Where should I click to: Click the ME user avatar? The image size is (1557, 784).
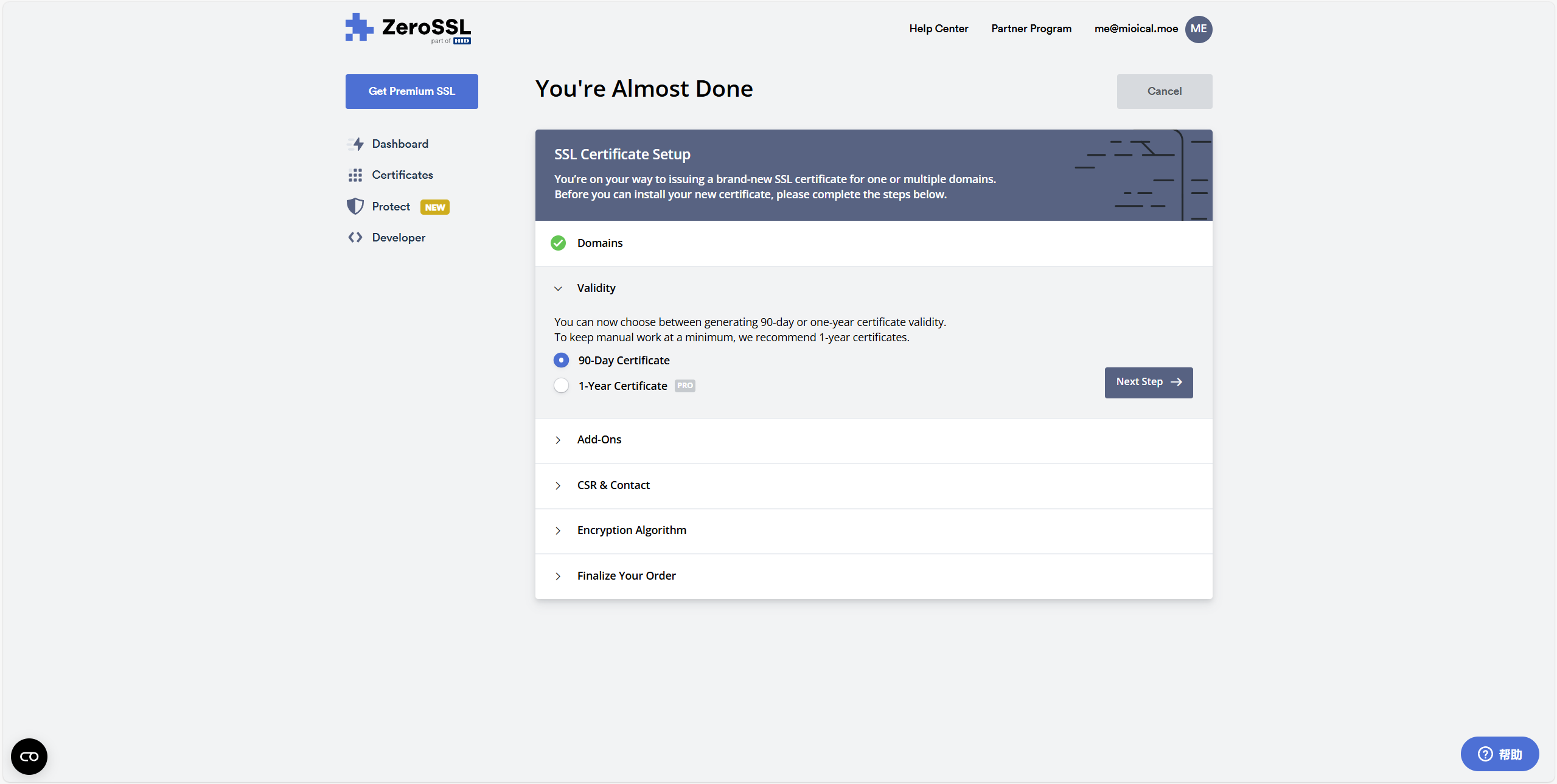click(x=1198, y=29)
